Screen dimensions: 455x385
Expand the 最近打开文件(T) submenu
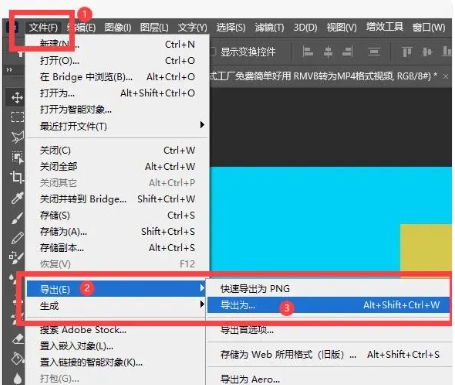(x=117, y=126)
